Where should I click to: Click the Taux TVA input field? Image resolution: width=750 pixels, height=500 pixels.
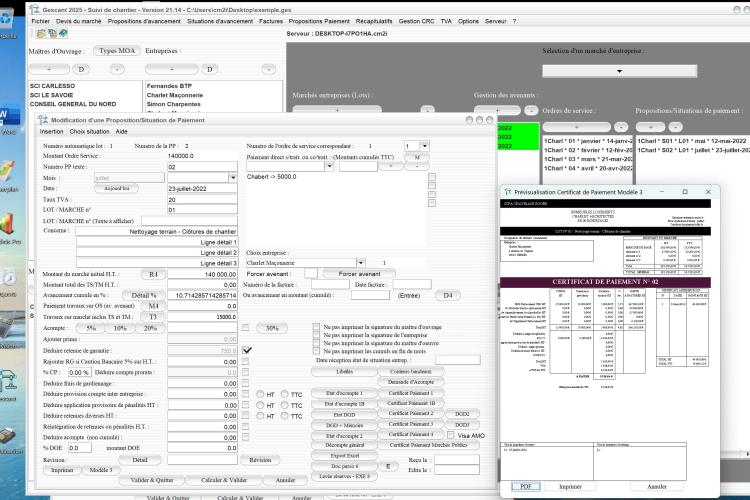pos(202,200)
